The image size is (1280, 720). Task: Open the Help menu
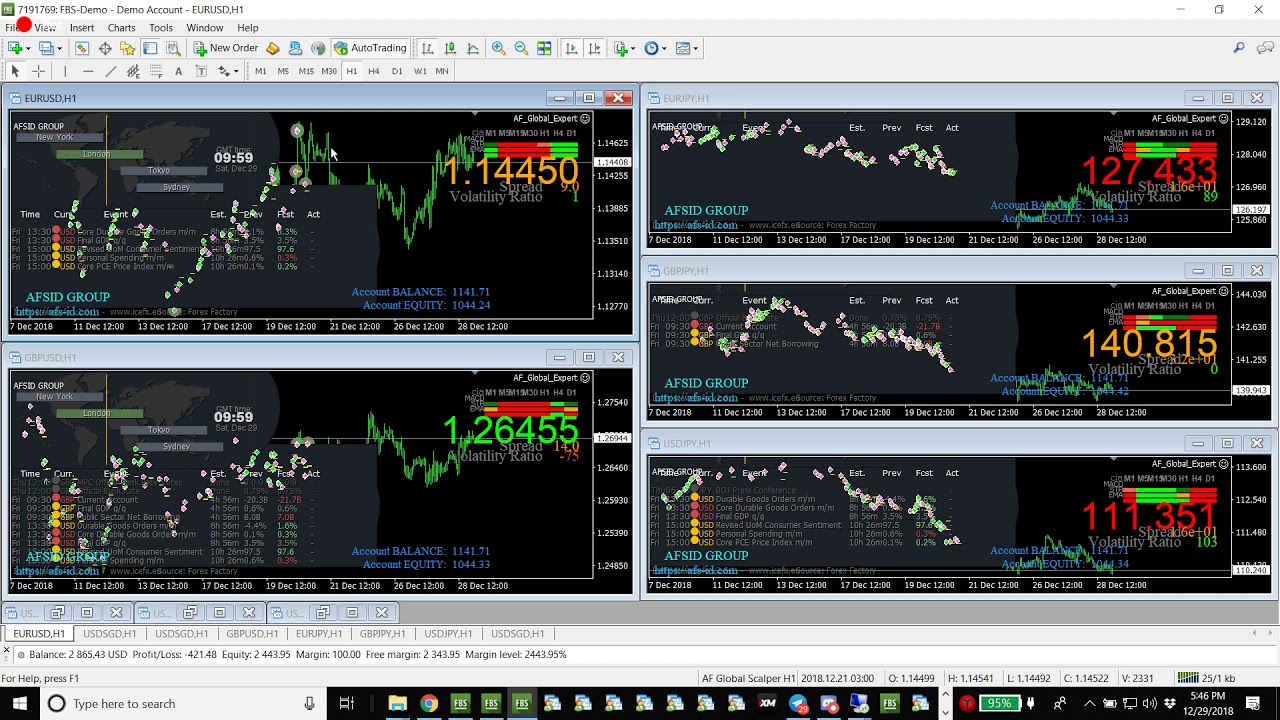coord(248,28)
